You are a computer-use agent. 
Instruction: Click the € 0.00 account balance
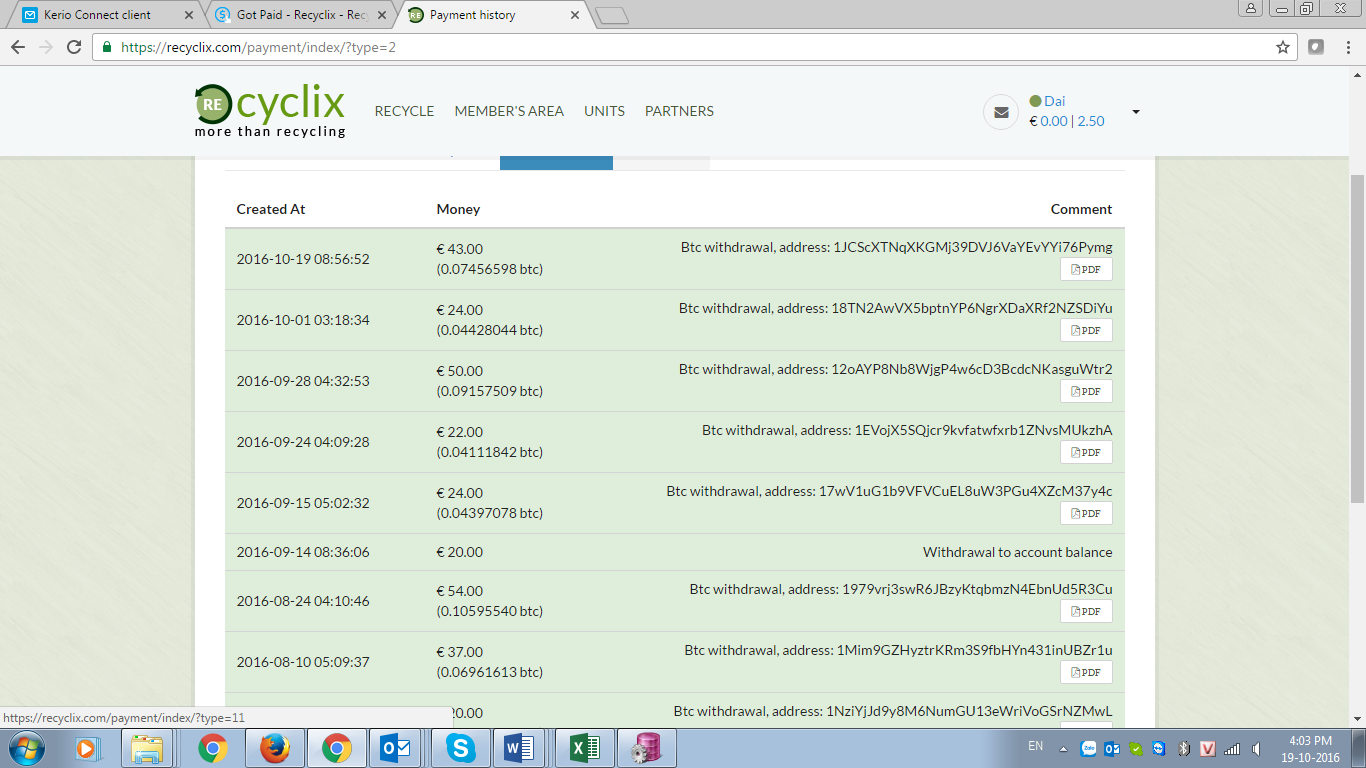click(1048, 121)
